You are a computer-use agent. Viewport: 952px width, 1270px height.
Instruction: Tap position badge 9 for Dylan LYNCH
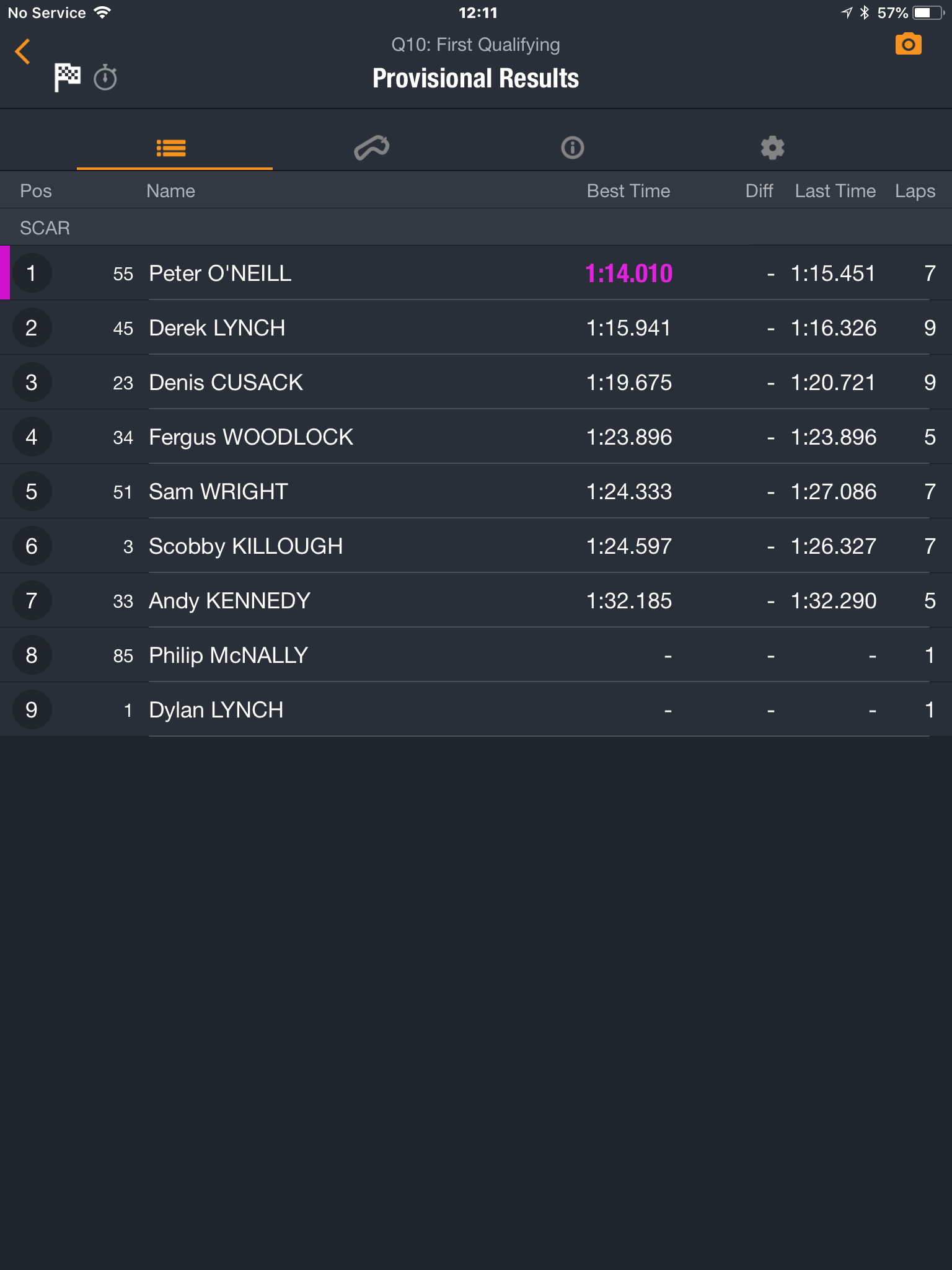coord(32,709)
